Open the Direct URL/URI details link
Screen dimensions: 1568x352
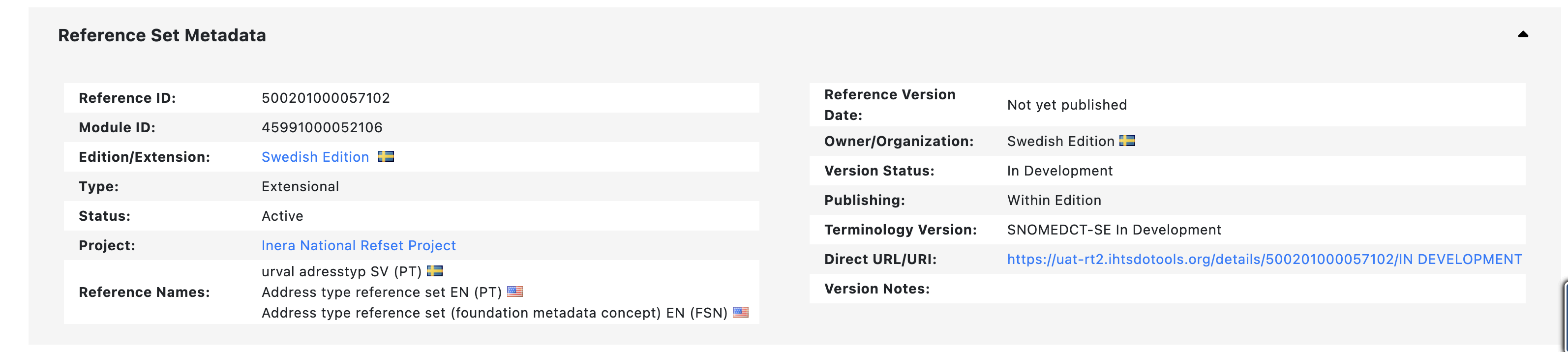point(1264,260)
